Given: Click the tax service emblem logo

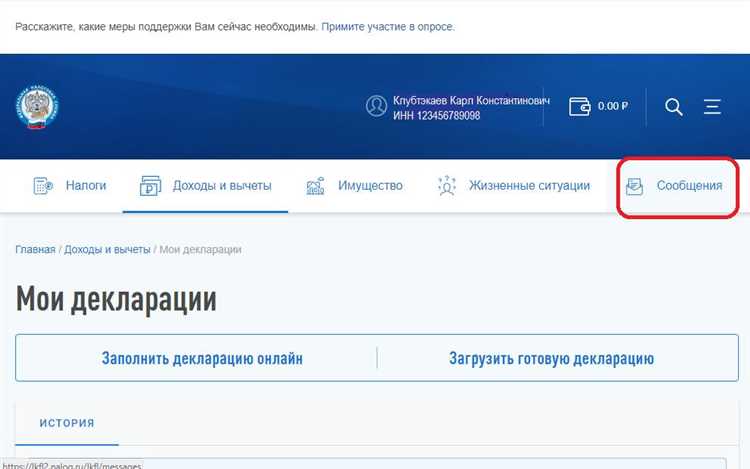Looking at the screenshot, I should (x=37, y=107).
